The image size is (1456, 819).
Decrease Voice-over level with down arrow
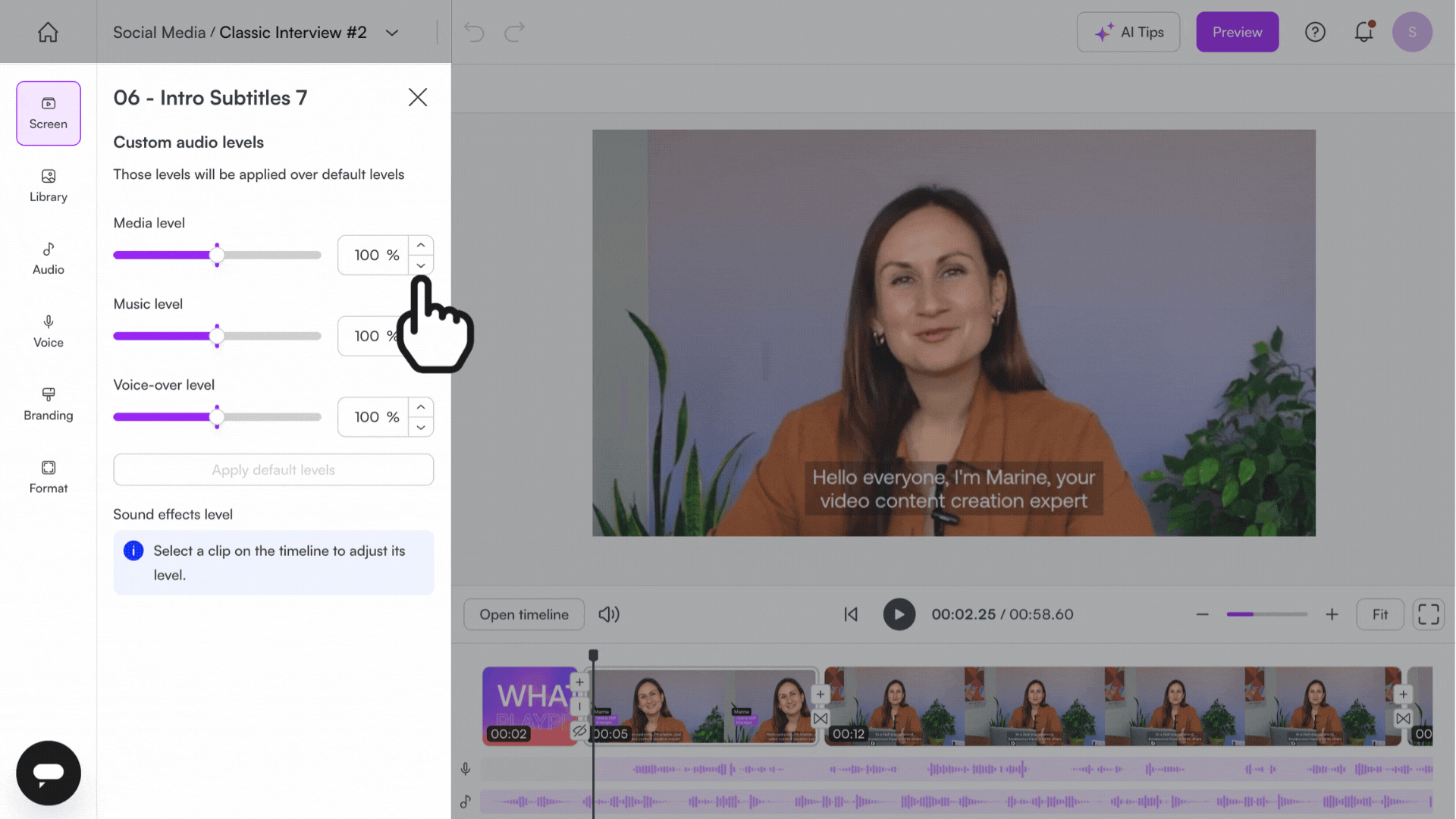click(421, 427)
